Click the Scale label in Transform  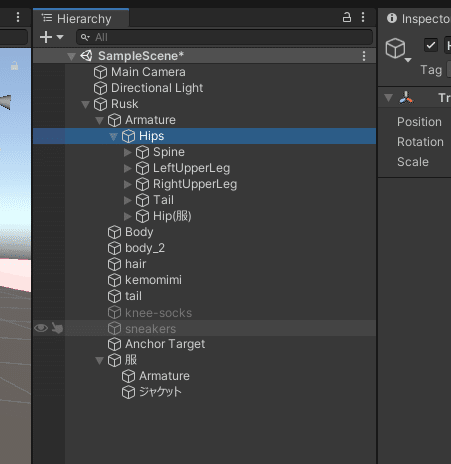(x=413, y=162)
